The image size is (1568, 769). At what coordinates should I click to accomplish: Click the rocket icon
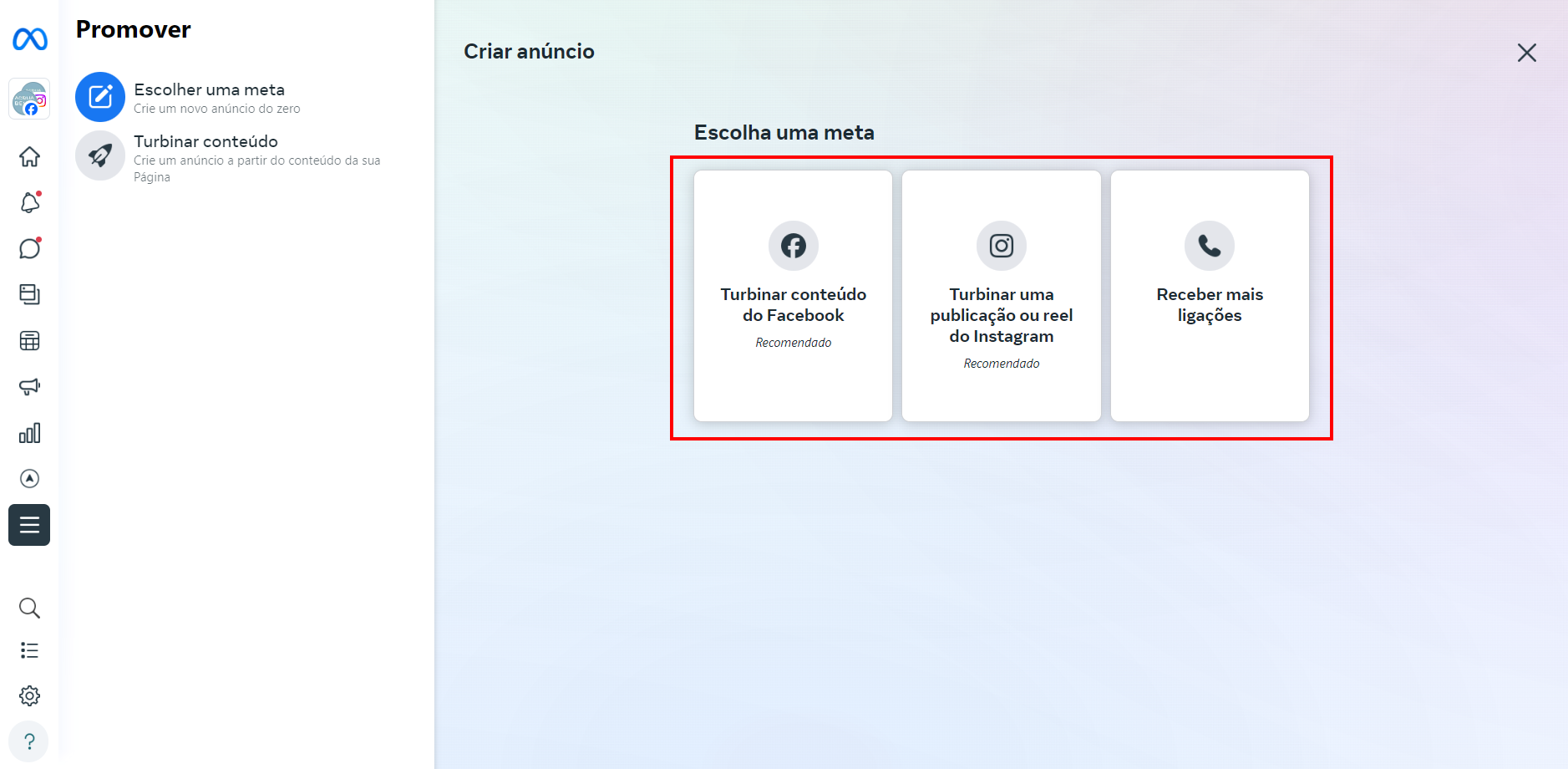pos(100,155)
